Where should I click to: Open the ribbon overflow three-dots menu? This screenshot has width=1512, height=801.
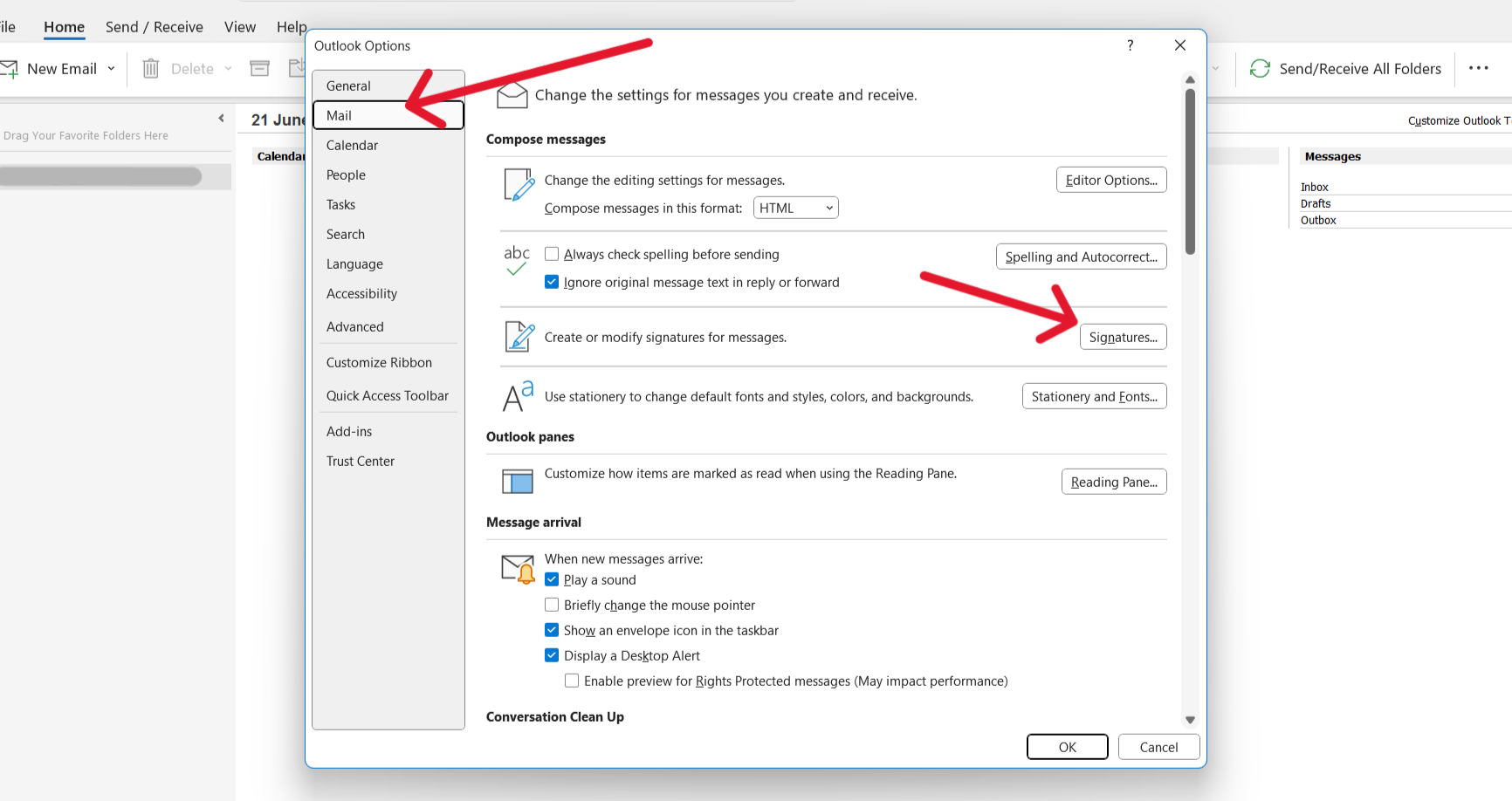(x=1479, y=68)
